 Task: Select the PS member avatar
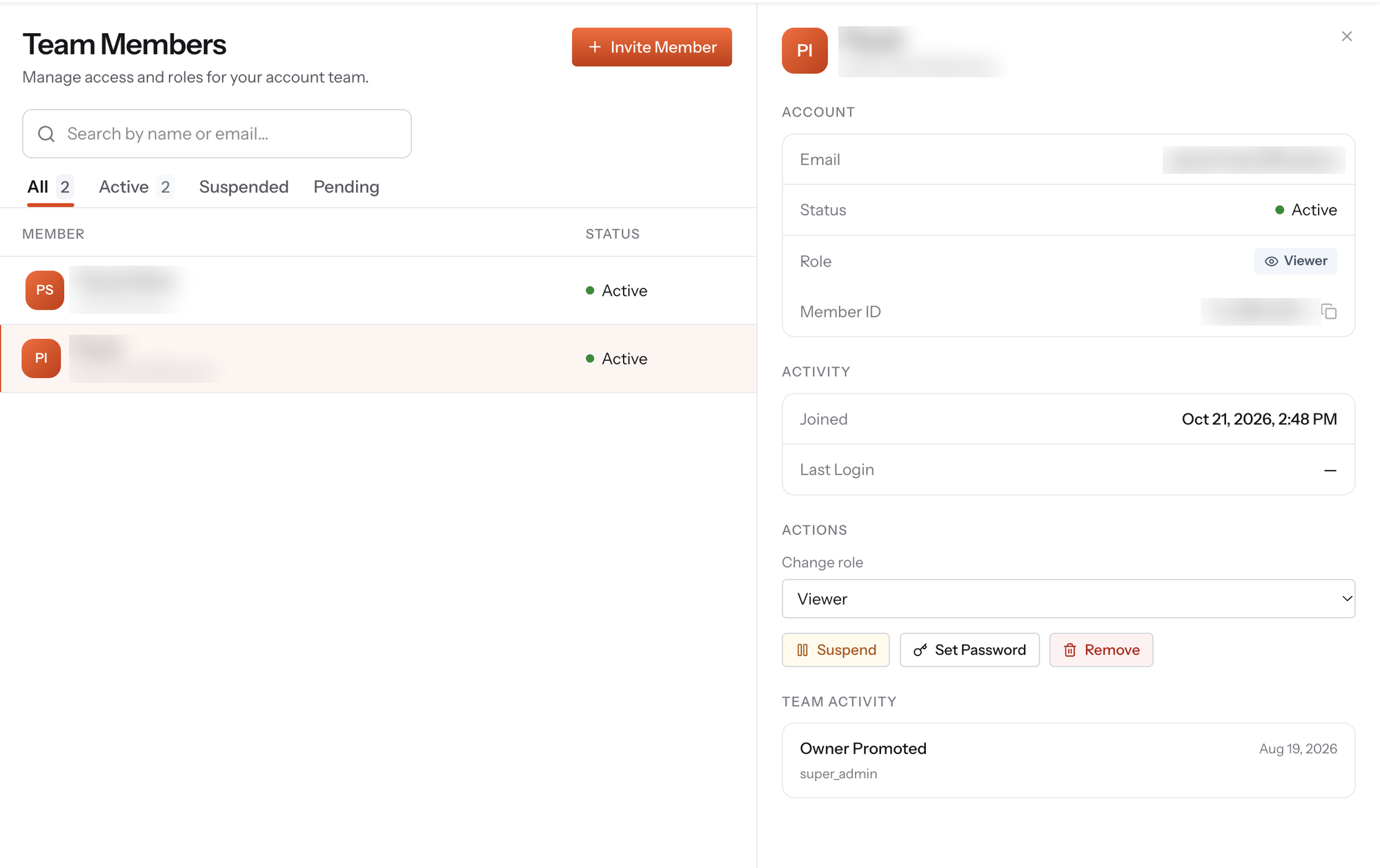coord(45,290)
